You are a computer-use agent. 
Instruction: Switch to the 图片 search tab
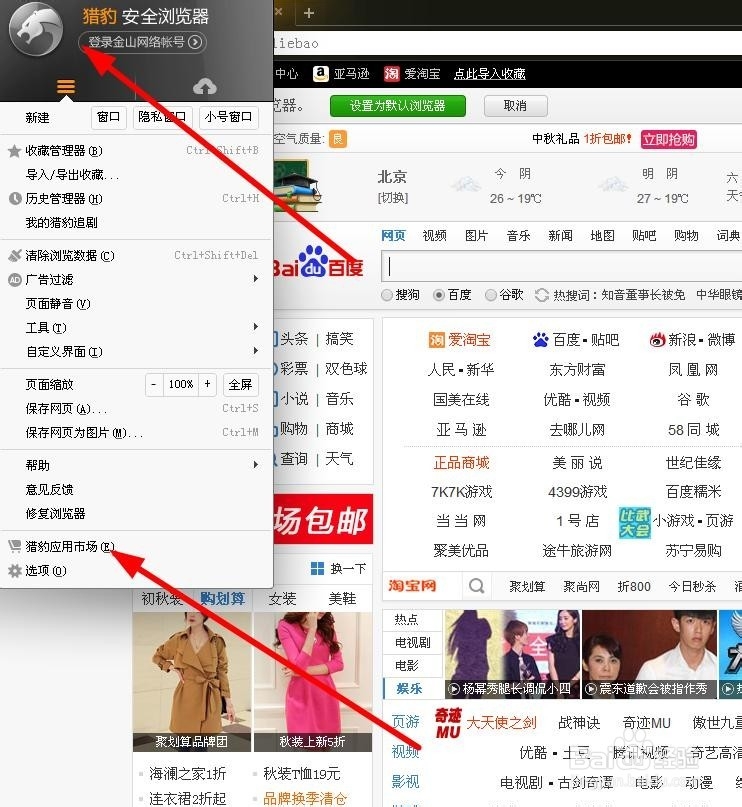click(x=476, y=236)
